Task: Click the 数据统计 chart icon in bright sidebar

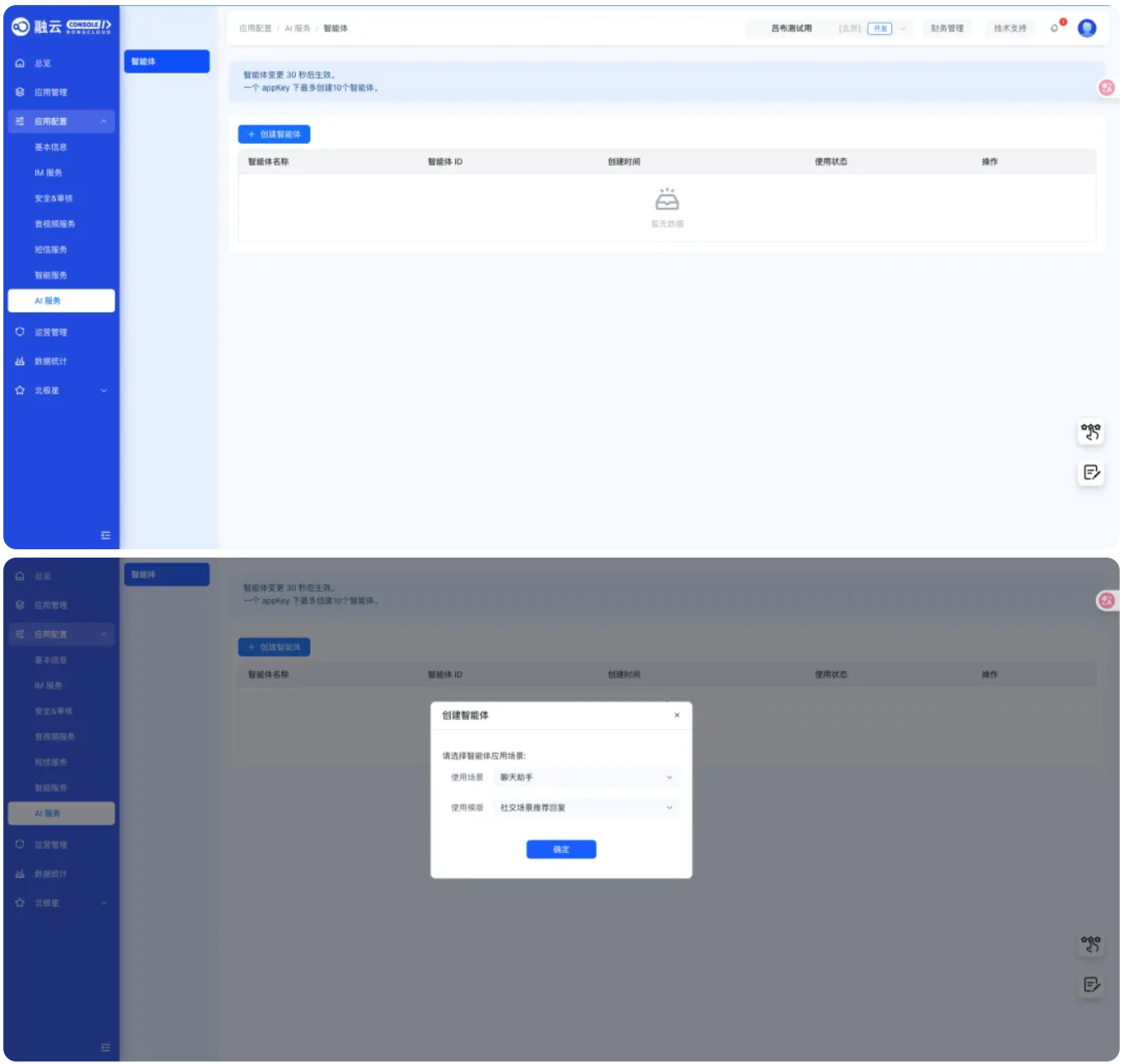Action: click(x=20, y=361)
